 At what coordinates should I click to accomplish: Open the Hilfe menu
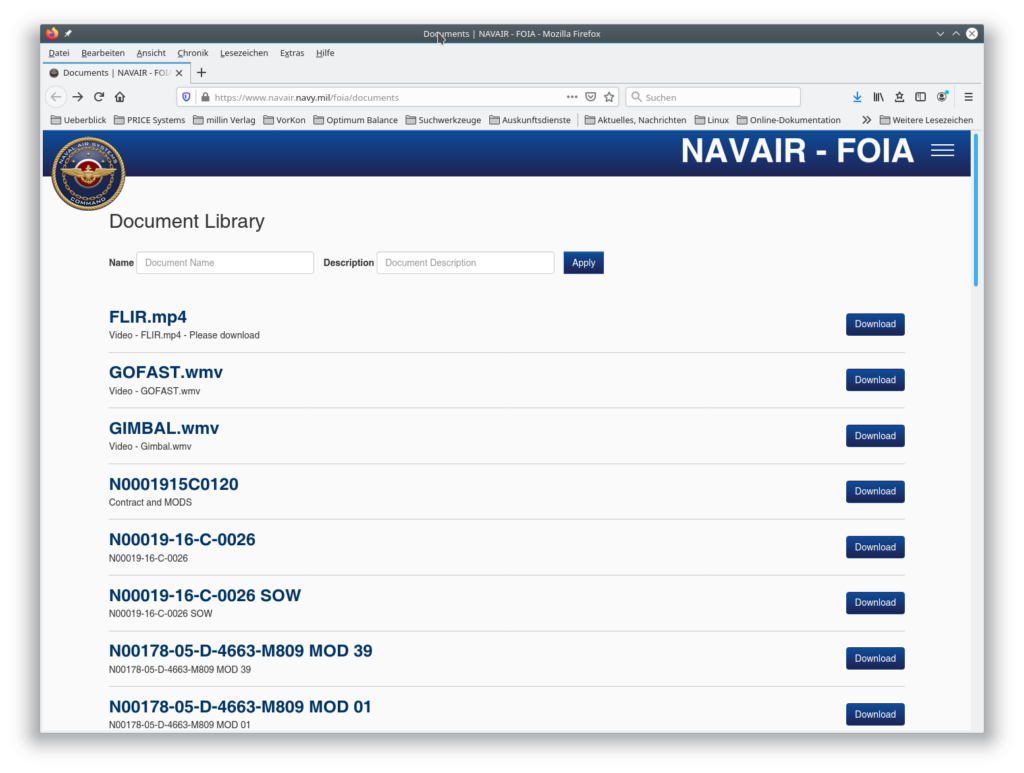pos(325,53)
